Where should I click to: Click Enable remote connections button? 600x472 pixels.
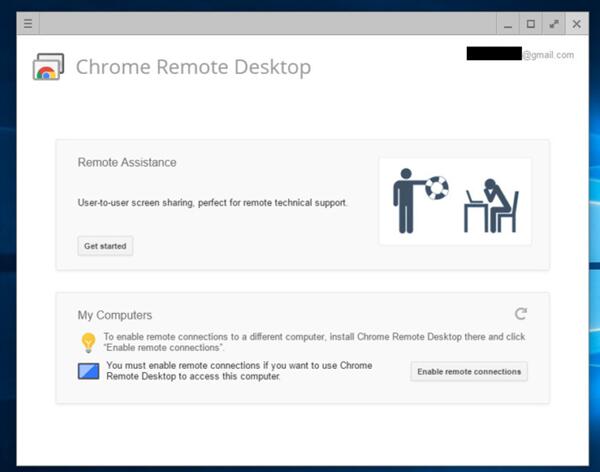tap(469, 372)
